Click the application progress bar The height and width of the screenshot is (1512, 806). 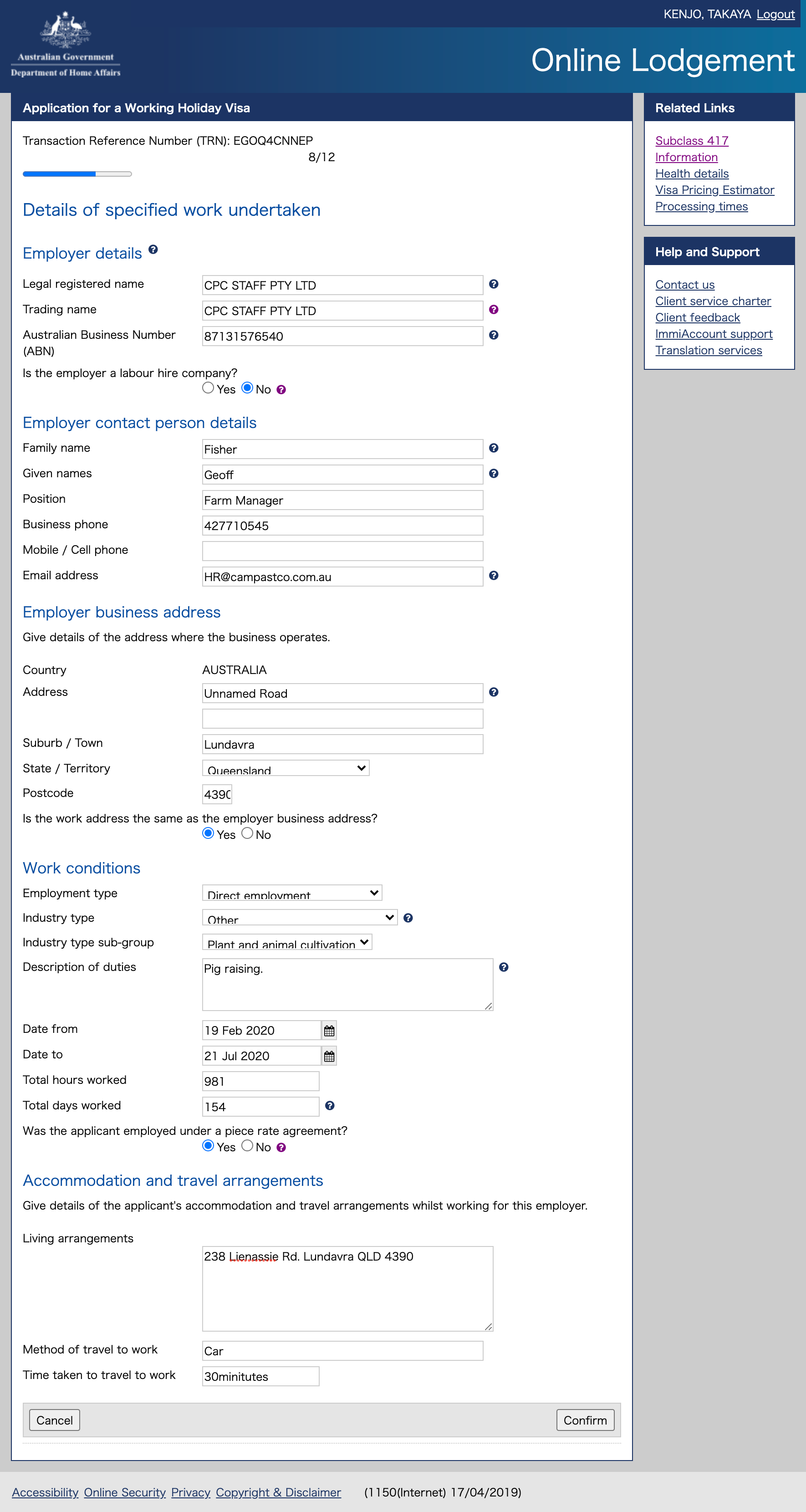pyautogui.click(x=77, y=174)
